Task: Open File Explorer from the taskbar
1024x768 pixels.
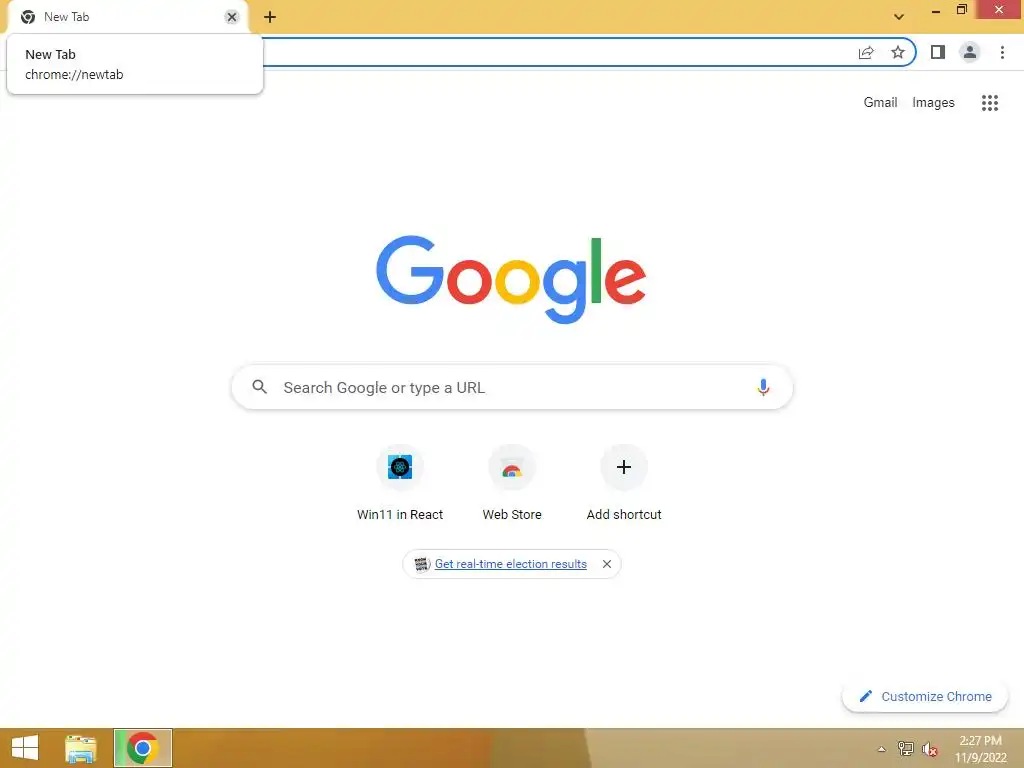Action: click(x=80, y=748)
